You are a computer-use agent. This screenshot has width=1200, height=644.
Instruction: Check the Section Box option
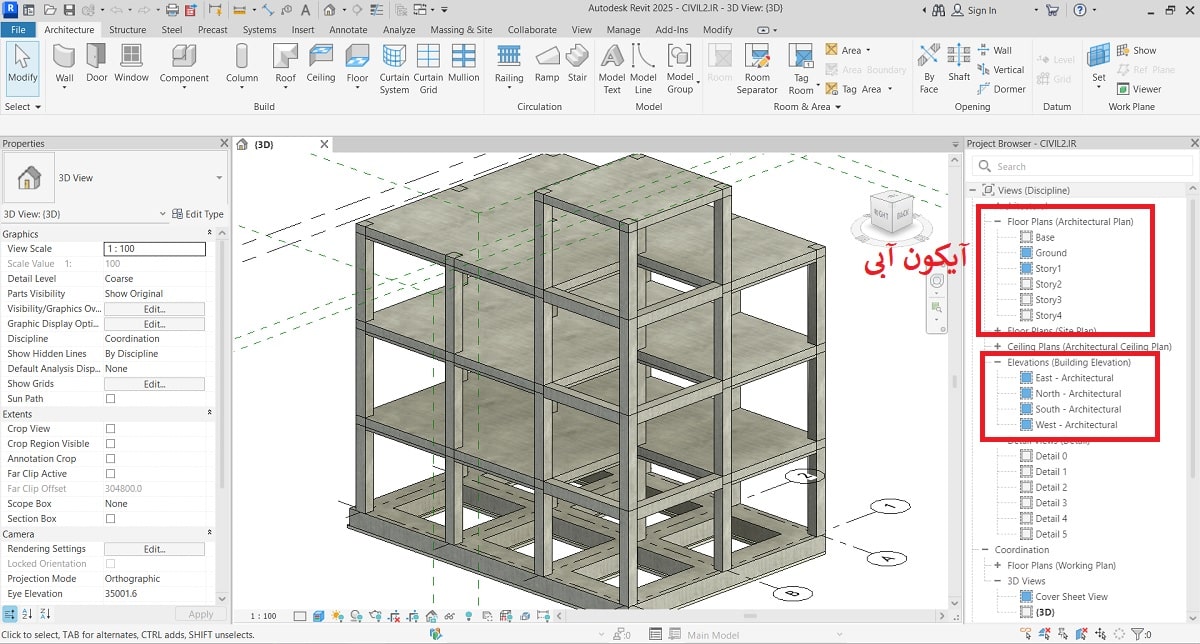coord(111,519)
